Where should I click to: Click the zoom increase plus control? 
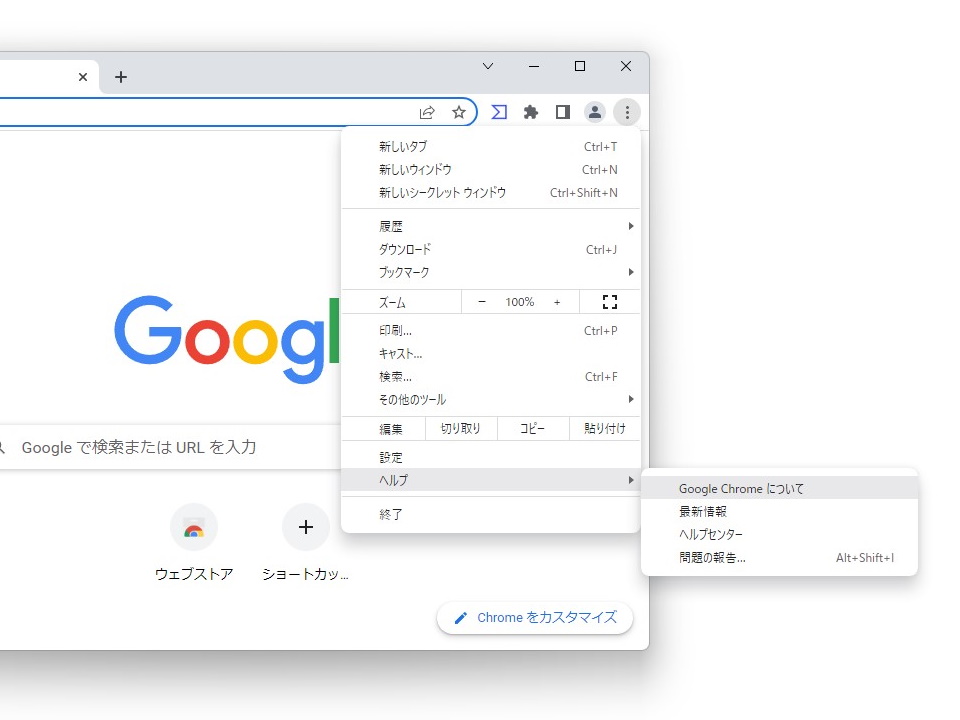(x=557, y=301)
